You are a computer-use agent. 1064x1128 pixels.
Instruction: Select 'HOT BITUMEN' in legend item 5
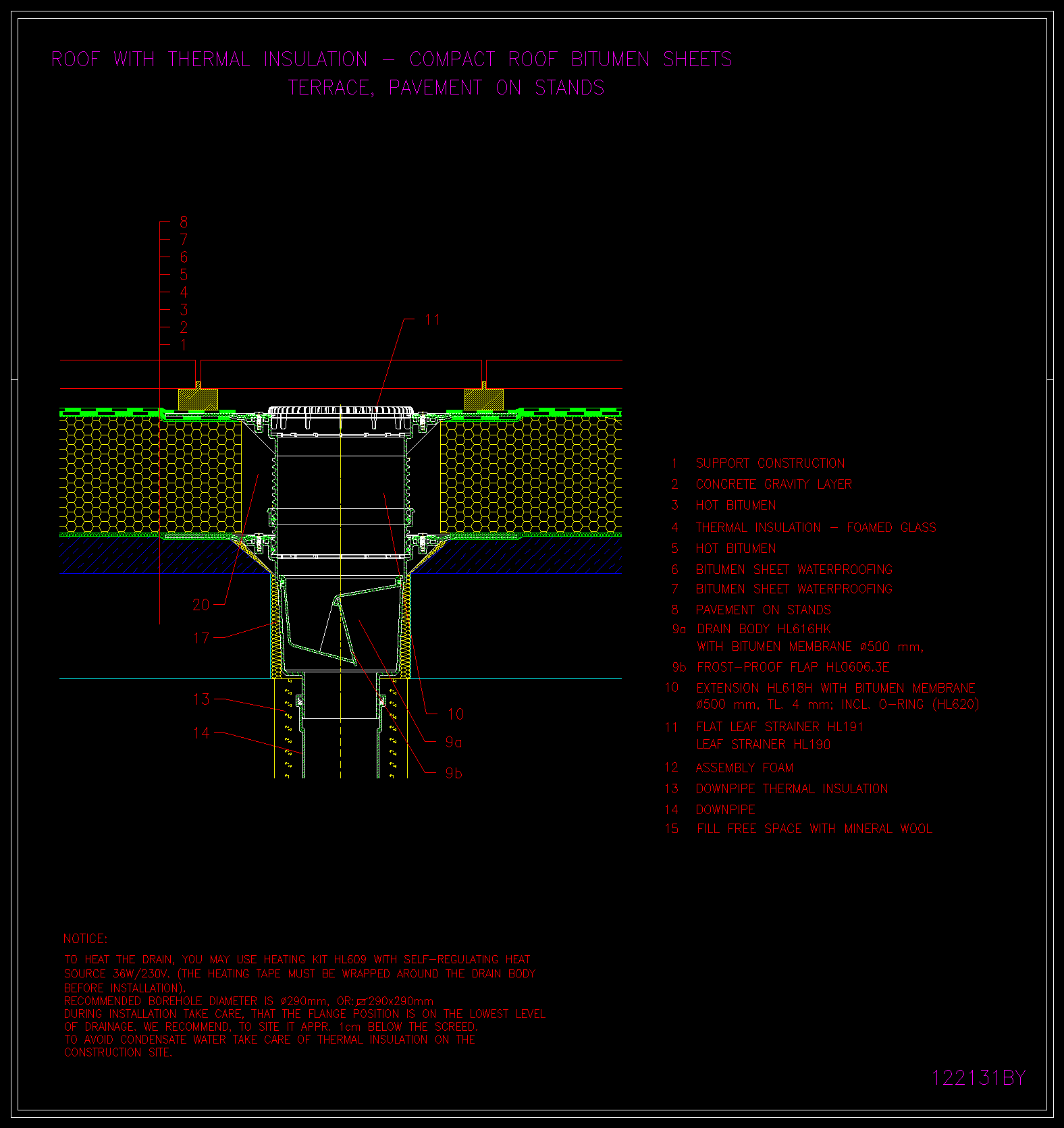coord(736,549)
